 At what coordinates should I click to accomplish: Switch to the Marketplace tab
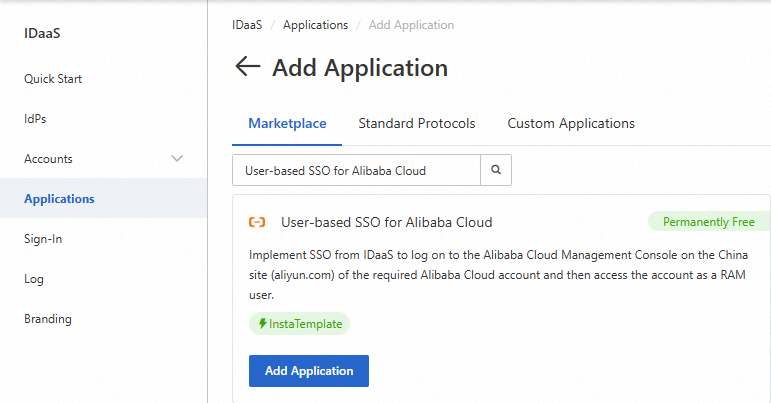click(x=287, y=124)
